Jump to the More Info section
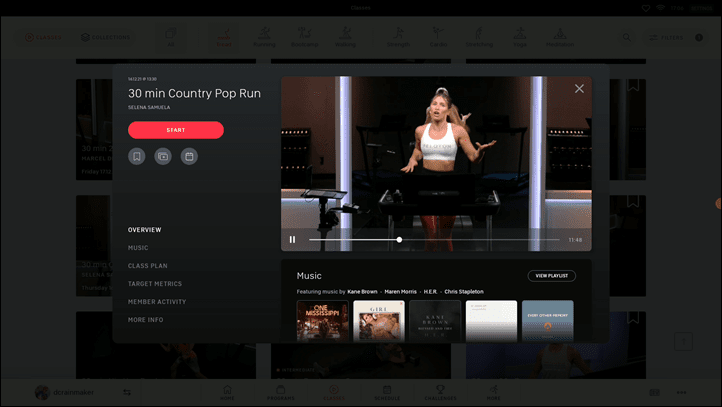The width and height of the screenshot is (722, 407). pyautogui.click(x=146, y=320)
